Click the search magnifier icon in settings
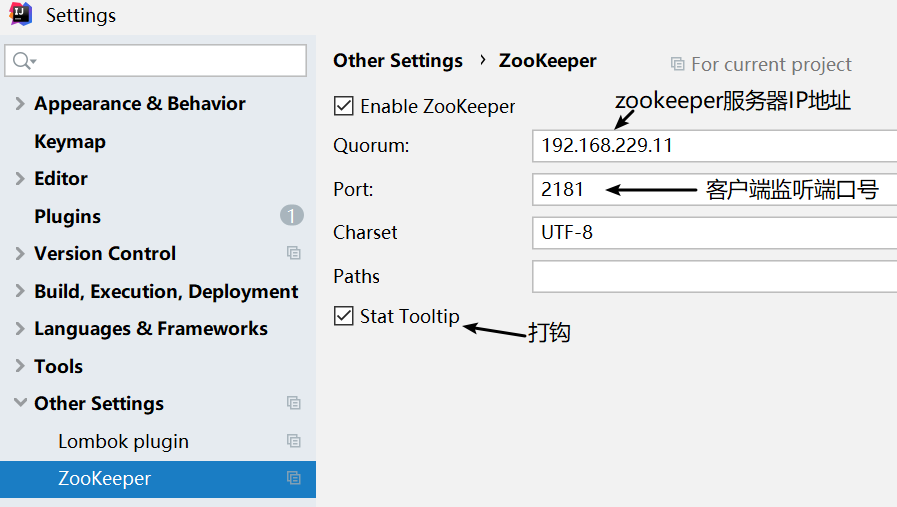The width and height of the screenshot is (897, 507). 20,61
